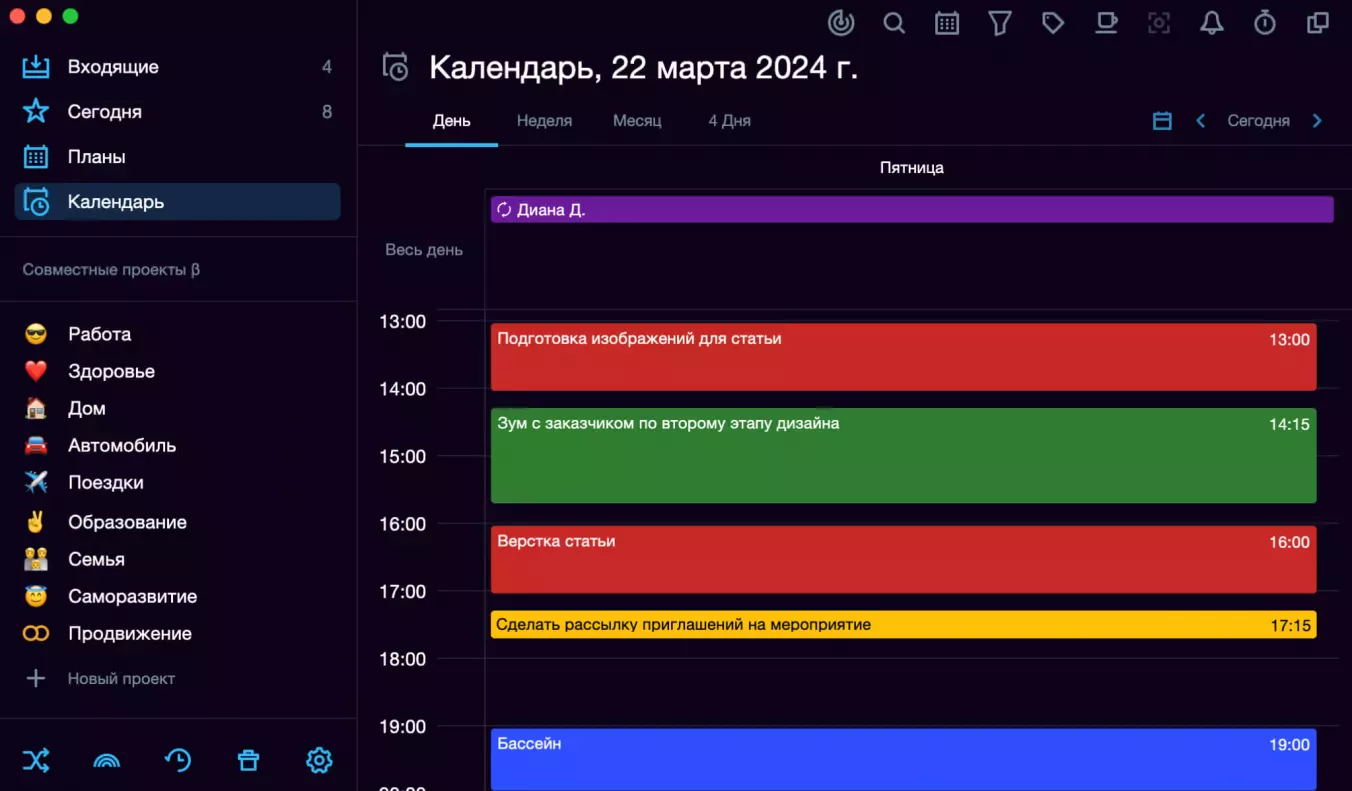The image size is (1352, 791).
Task: Open settings gear in bottom bar
Action: click(x=319, y=760)
